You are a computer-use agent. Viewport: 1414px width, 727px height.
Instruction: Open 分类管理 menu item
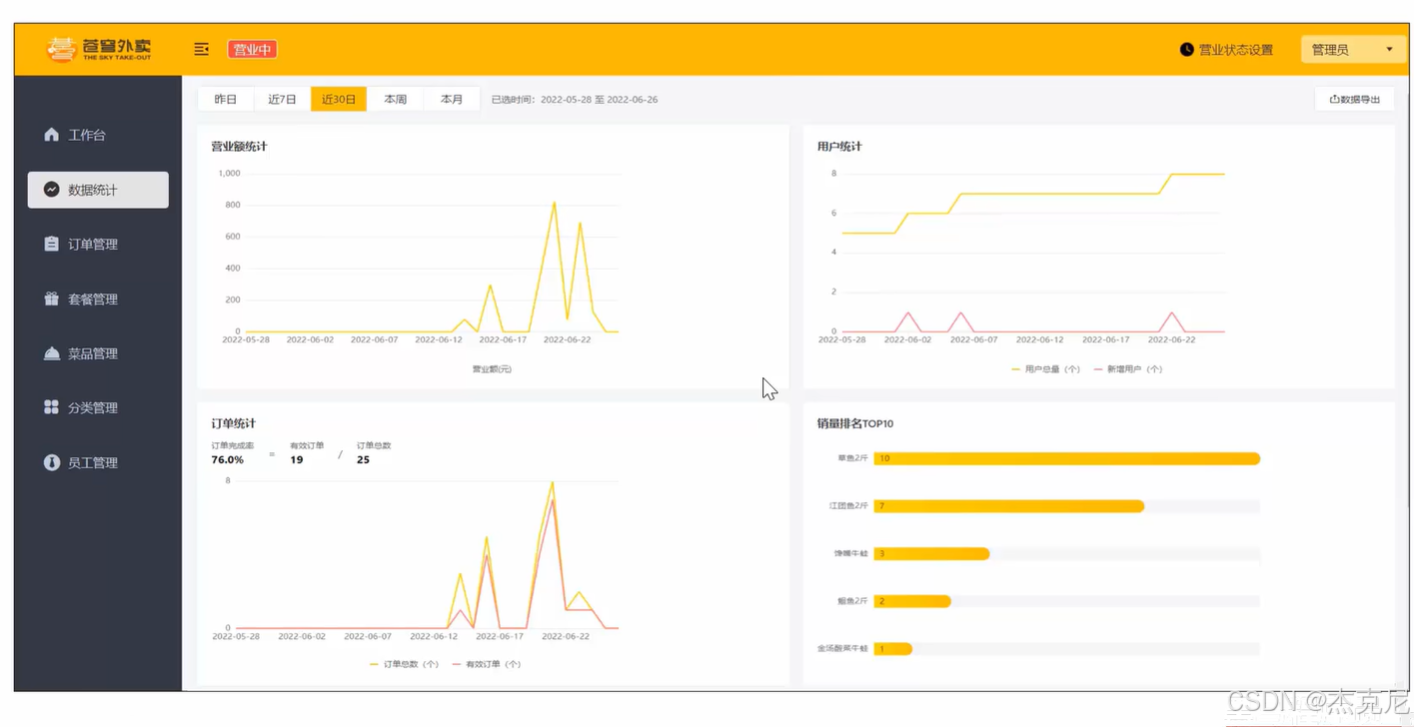click(98, 407)
